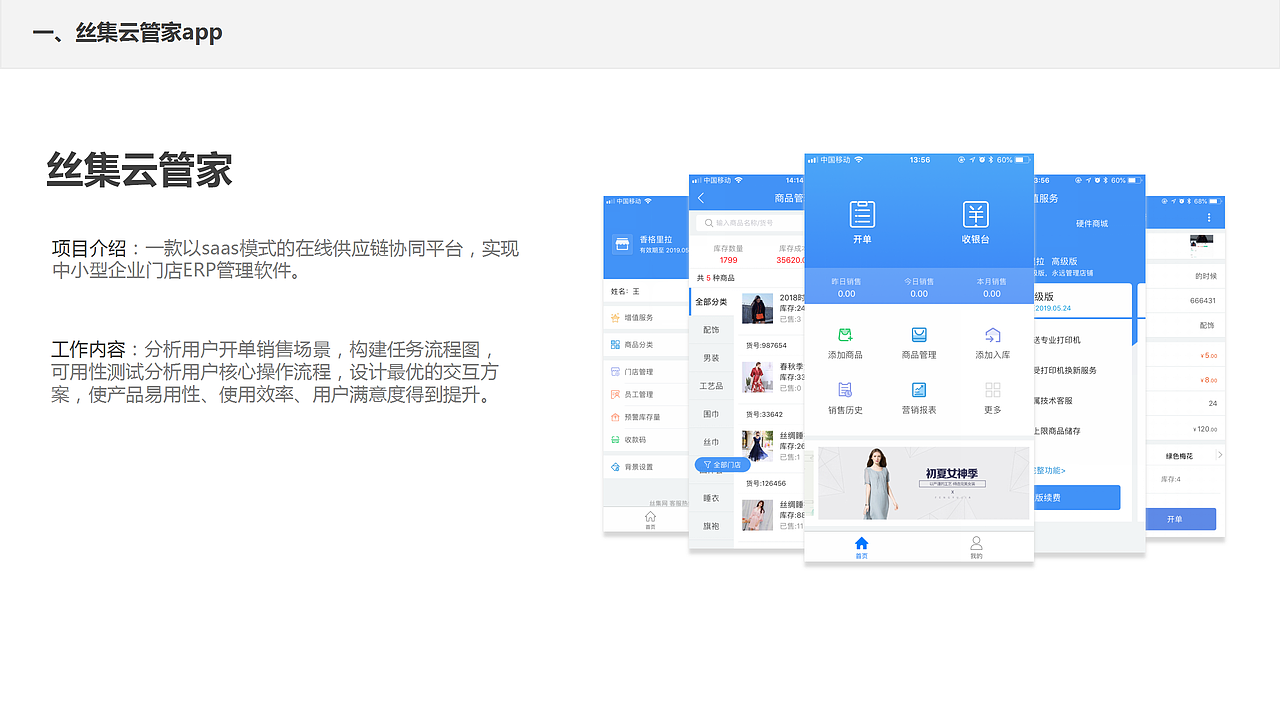This screenshot has width=1280, height=720.
Task: Click the slide header 一、丝集云管家app
Action: tap(127, 33)
